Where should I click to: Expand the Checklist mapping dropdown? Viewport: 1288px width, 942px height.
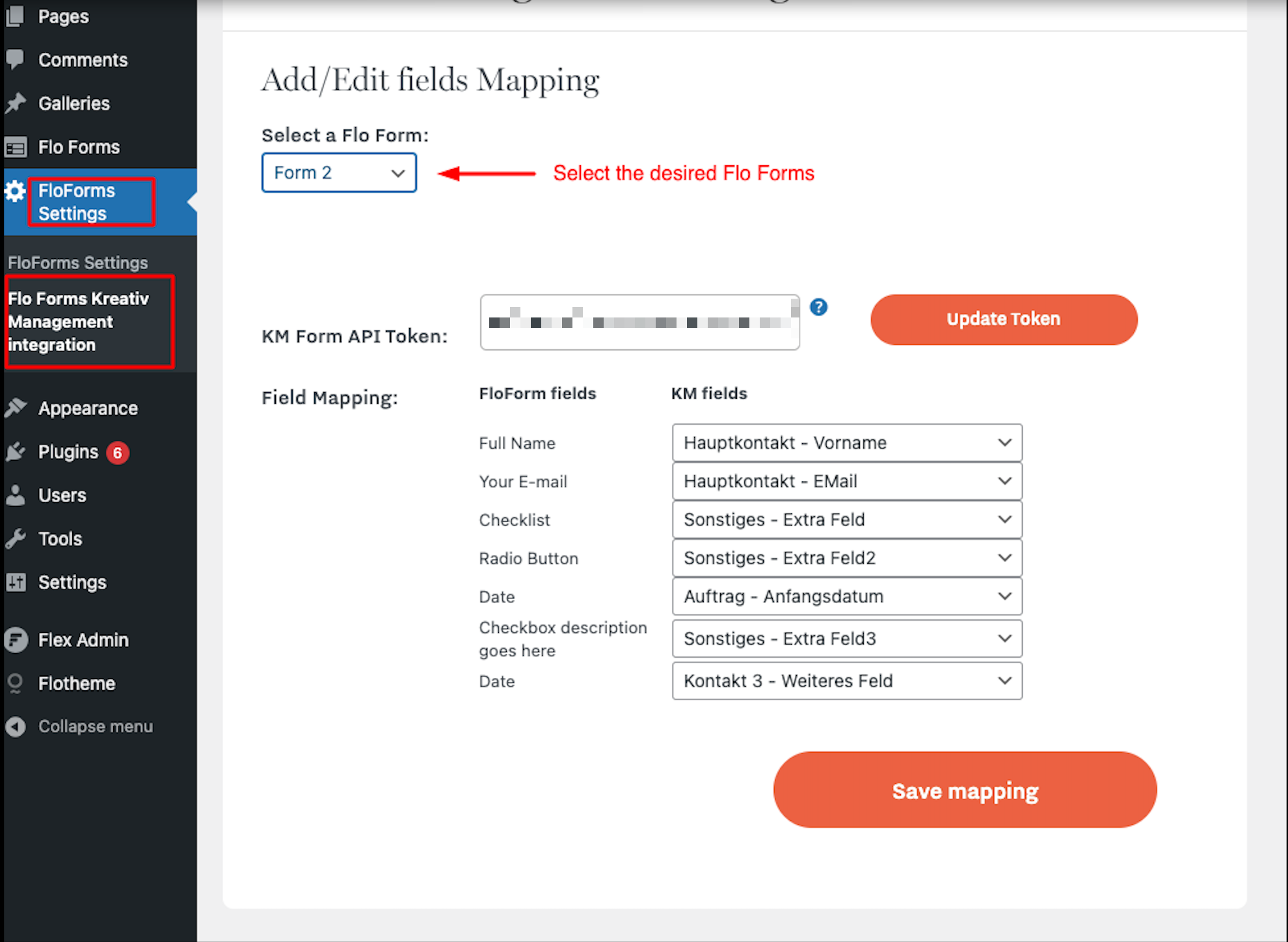click(846, 520)
